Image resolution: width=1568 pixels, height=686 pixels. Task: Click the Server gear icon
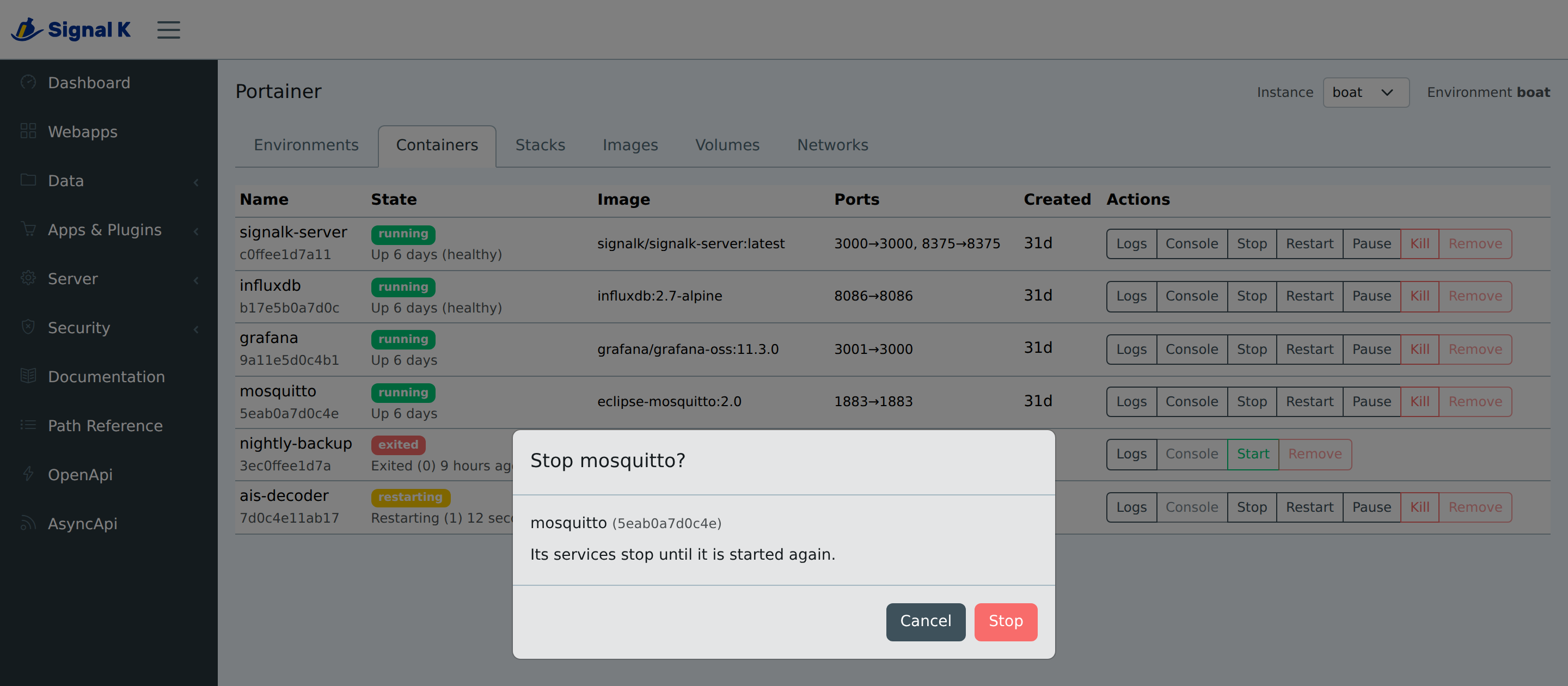click(28, 278)
